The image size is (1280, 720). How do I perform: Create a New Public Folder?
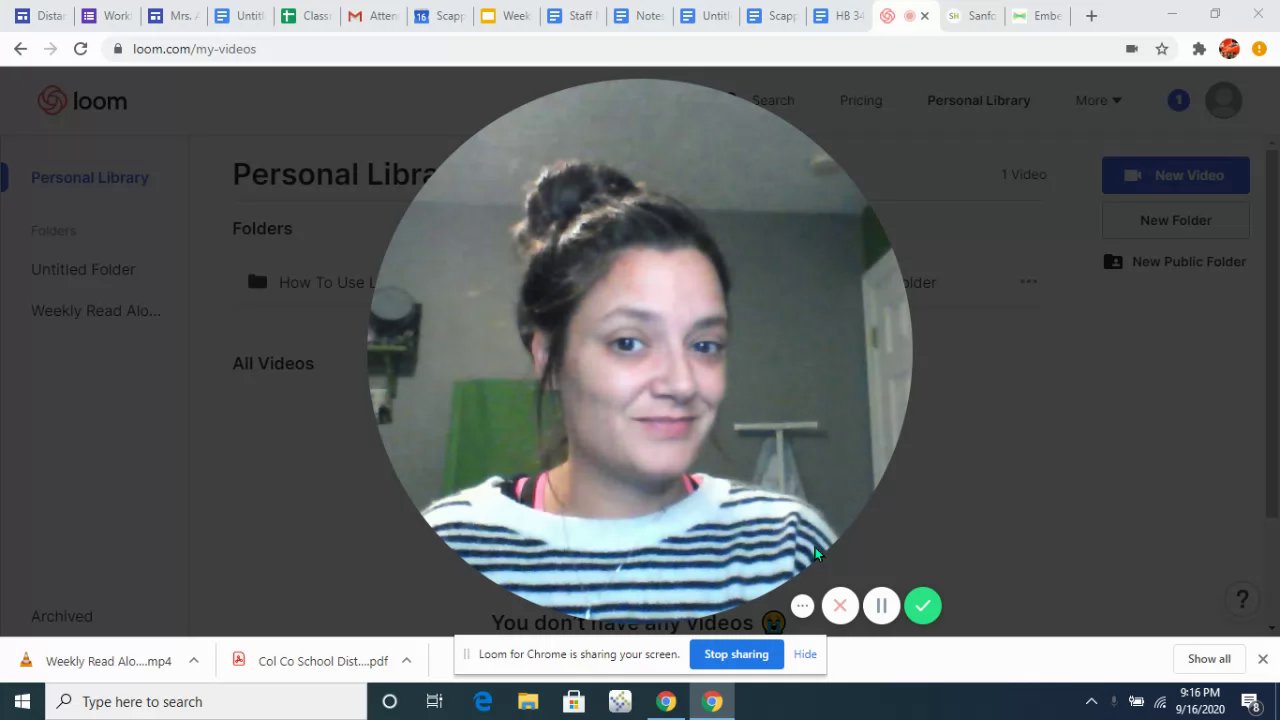coord(1176,261)
